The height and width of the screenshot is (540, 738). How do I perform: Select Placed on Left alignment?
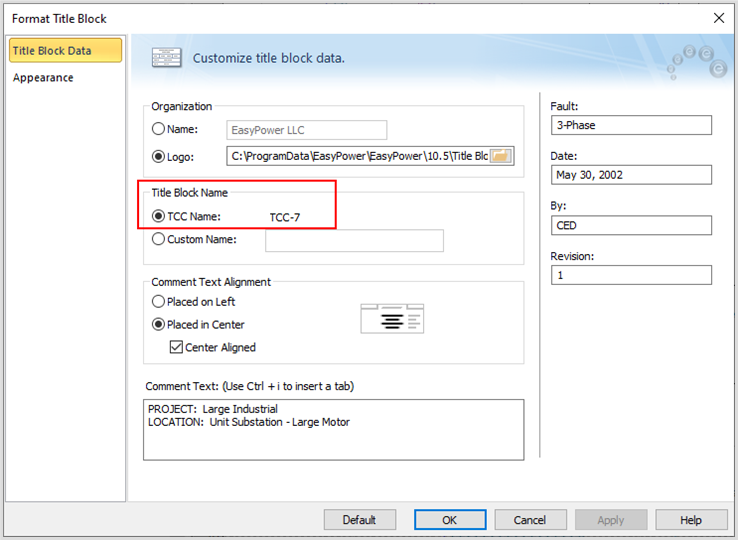(158, 301)
